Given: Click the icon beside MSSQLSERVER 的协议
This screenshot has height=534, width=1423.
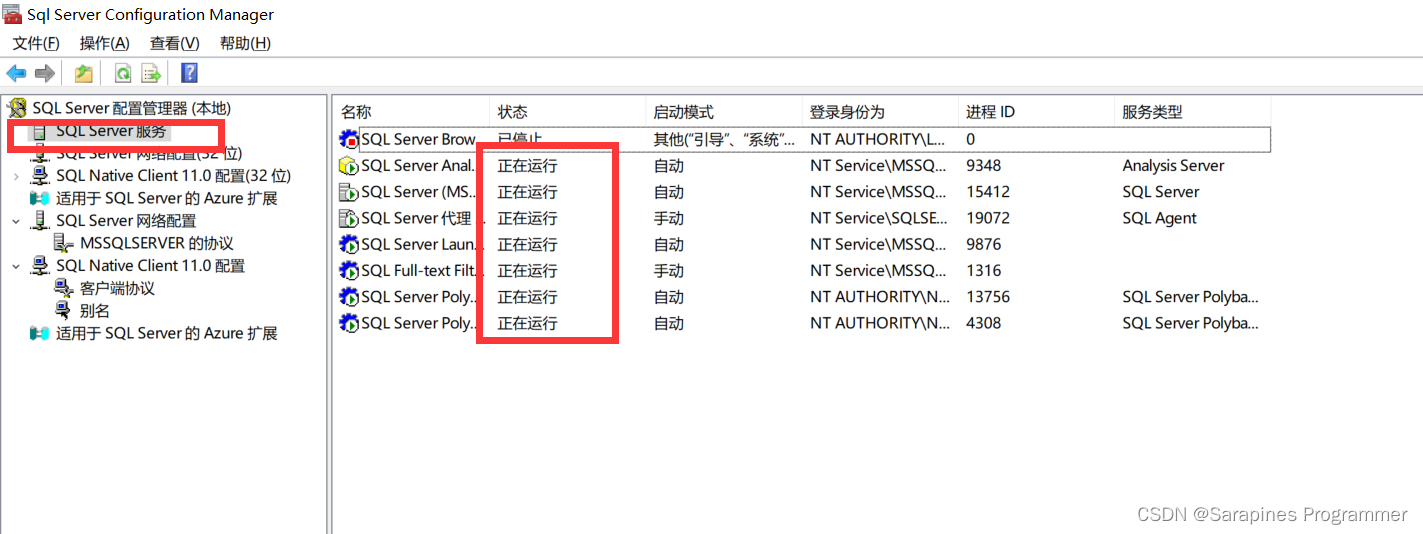Looking at the screenshot, I should [64, 243].
